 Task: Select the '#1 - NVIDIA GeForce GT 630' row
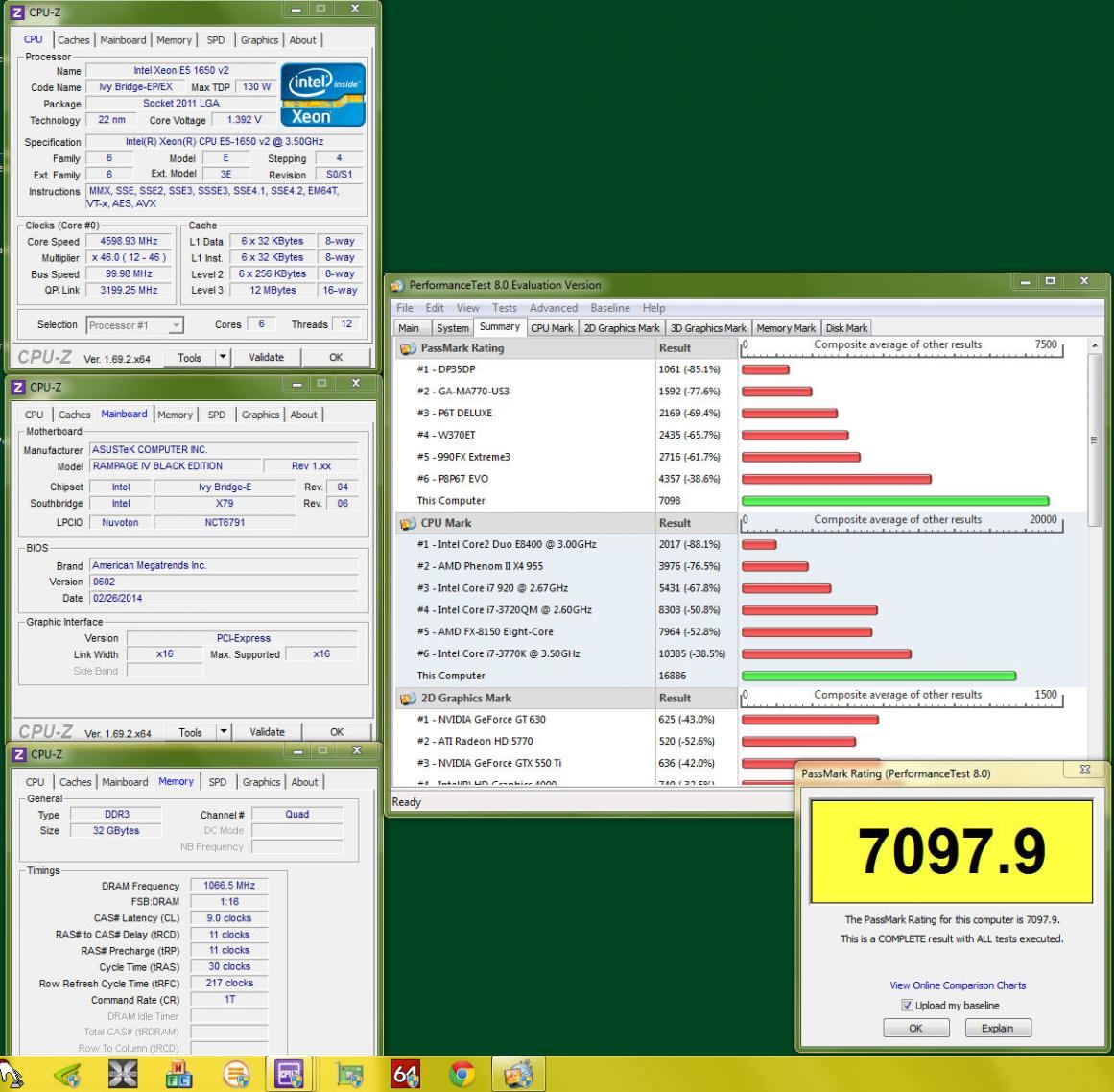(x=567, y=720)
